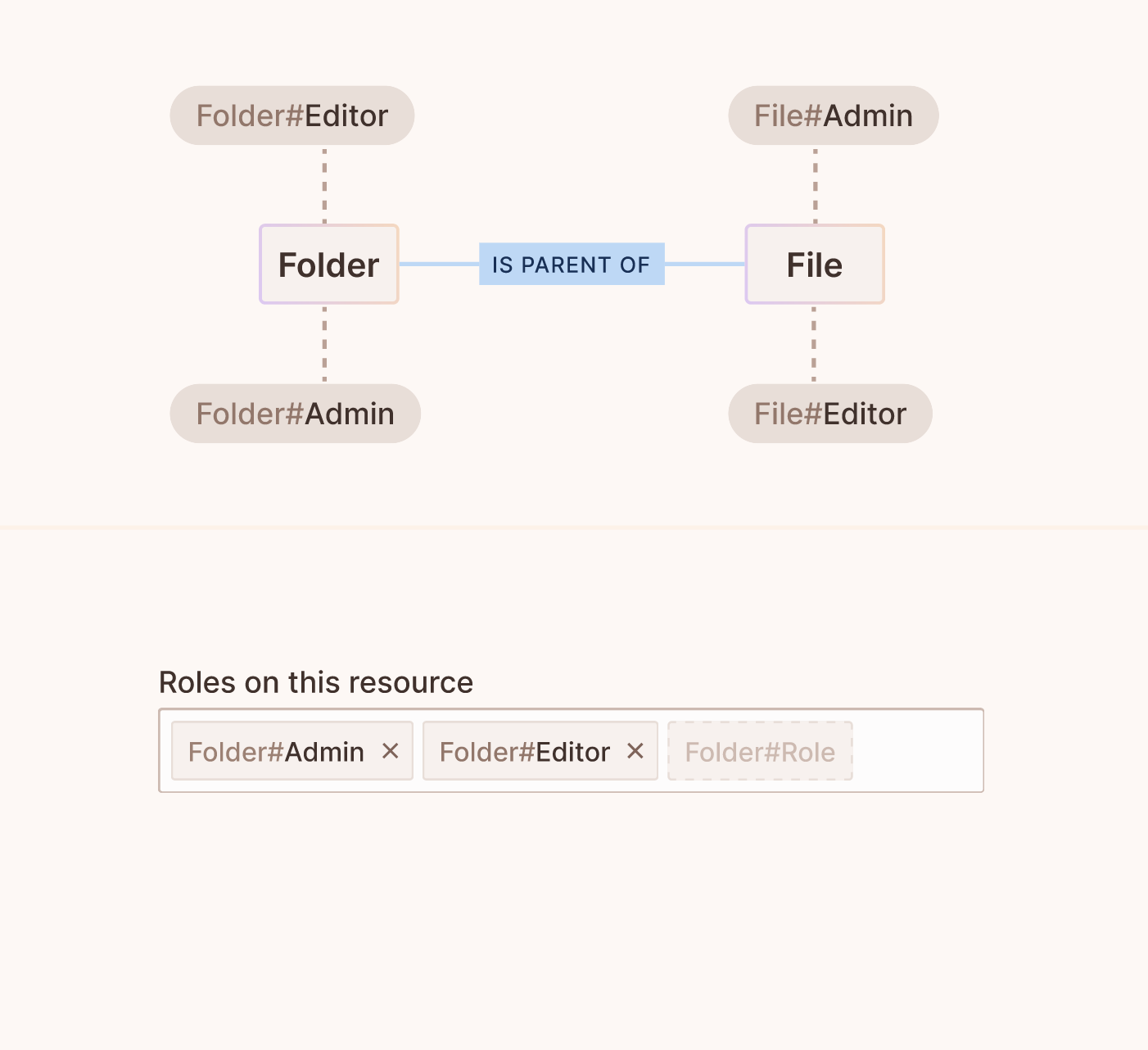Select the Folder#Admin role pill below Folder
The width and height of the screenshot is (1148, 1050).
tap(295, 414)
